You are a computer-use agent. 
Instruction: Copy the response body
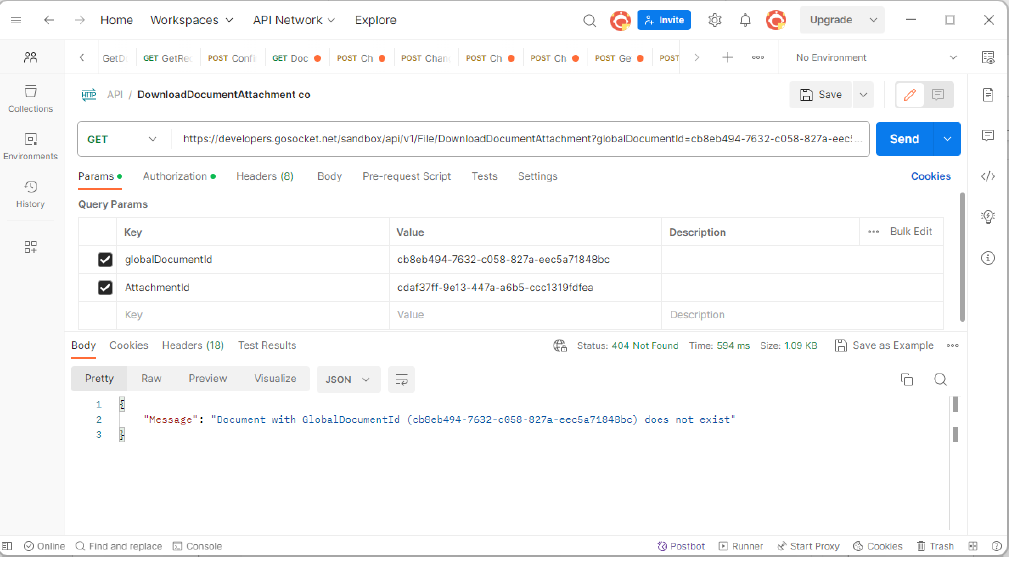coord(907,380)
